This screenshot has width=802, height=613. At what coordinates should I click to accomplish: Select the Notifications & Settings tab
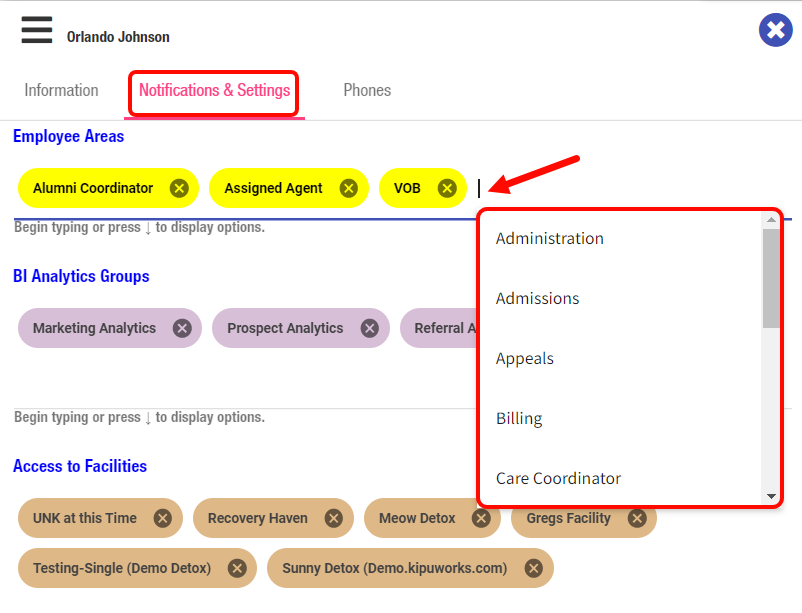click(x=214, y=90)
